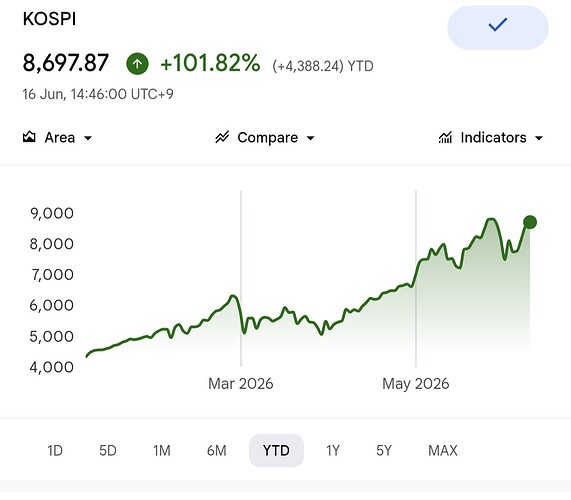This screenshot has height=500, width=571.
Task: Choose the 1M time range
Action: click(162, 450)
